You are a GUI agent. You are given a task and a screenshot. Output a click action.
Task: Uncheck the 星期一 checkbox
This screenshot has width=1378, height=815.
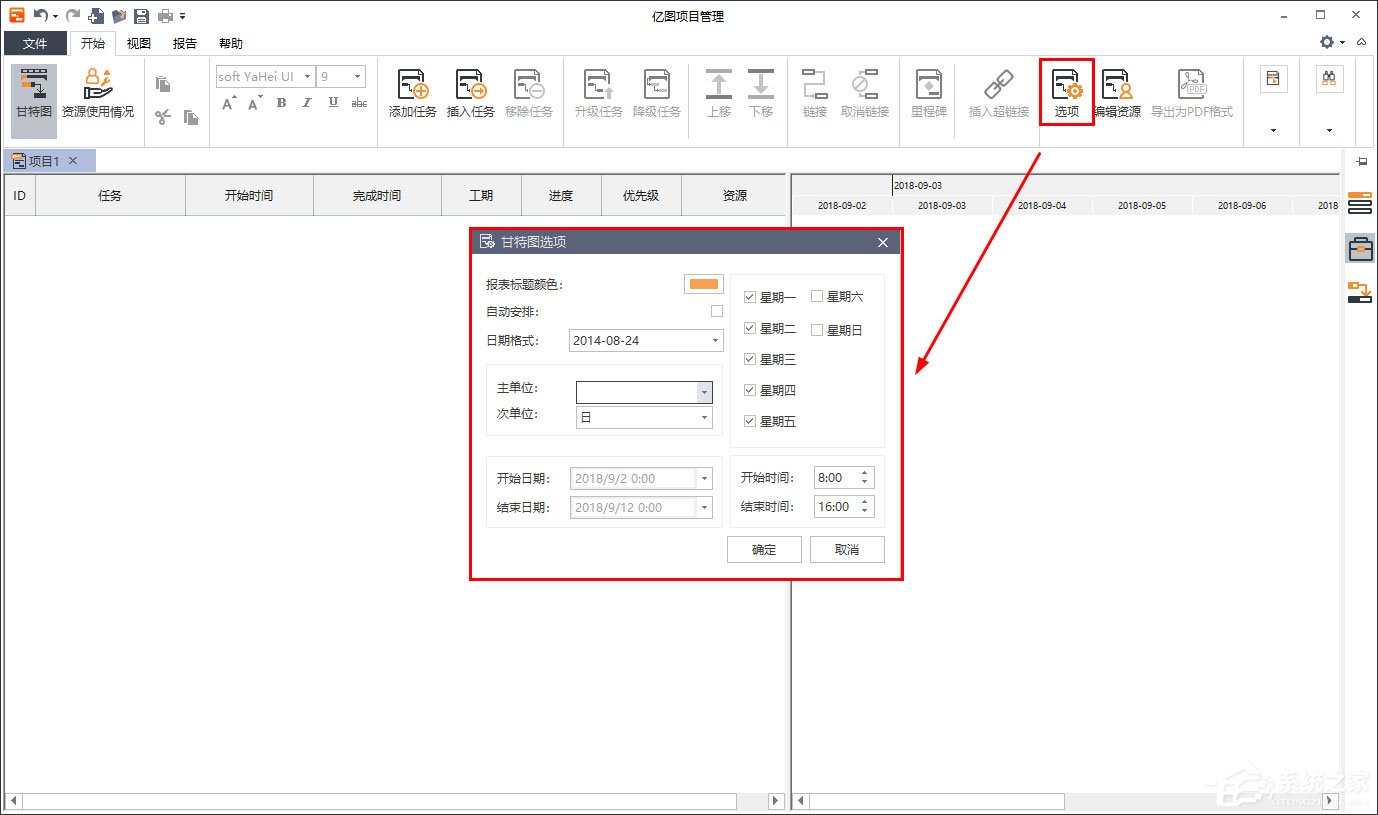(750, 297)
